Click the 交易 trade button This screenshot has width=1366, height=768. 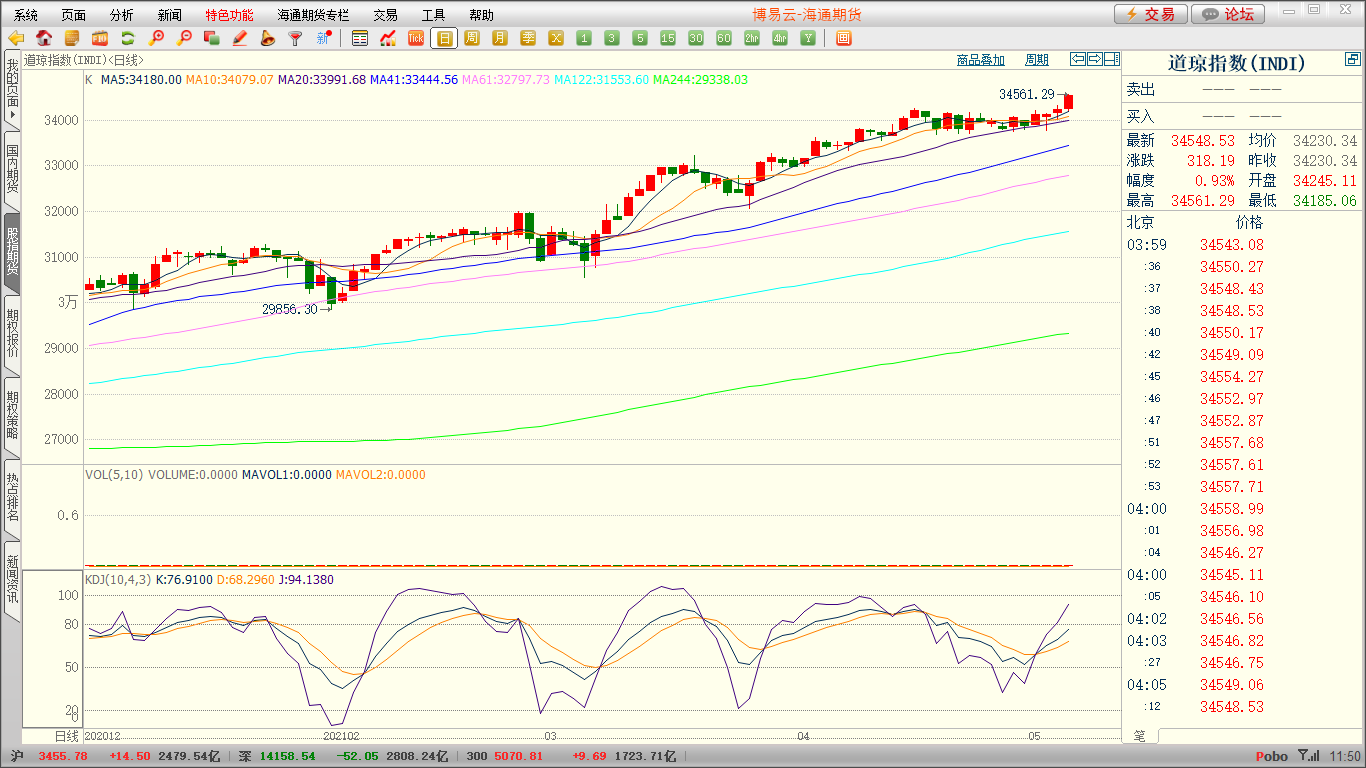tap(1151, 14)
